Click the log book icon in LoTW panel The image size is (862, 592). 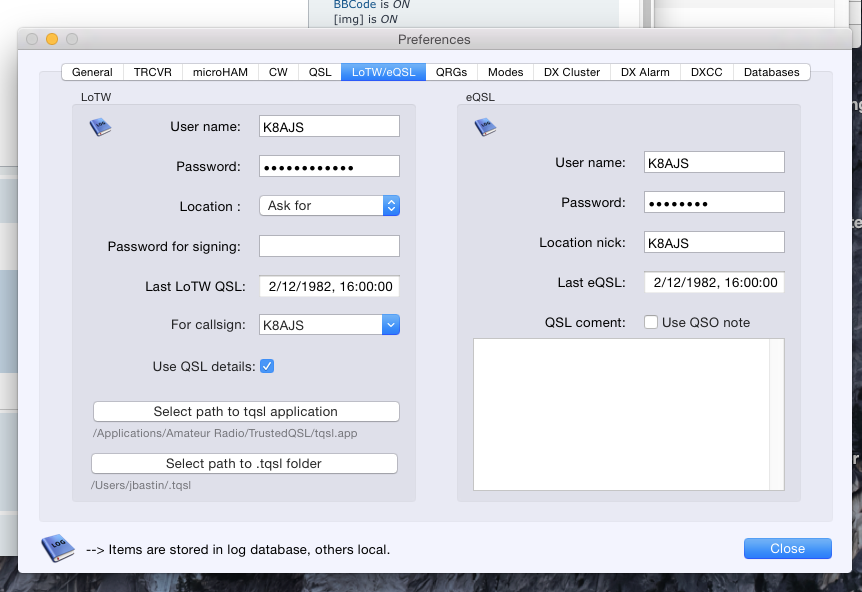(100, 127)
